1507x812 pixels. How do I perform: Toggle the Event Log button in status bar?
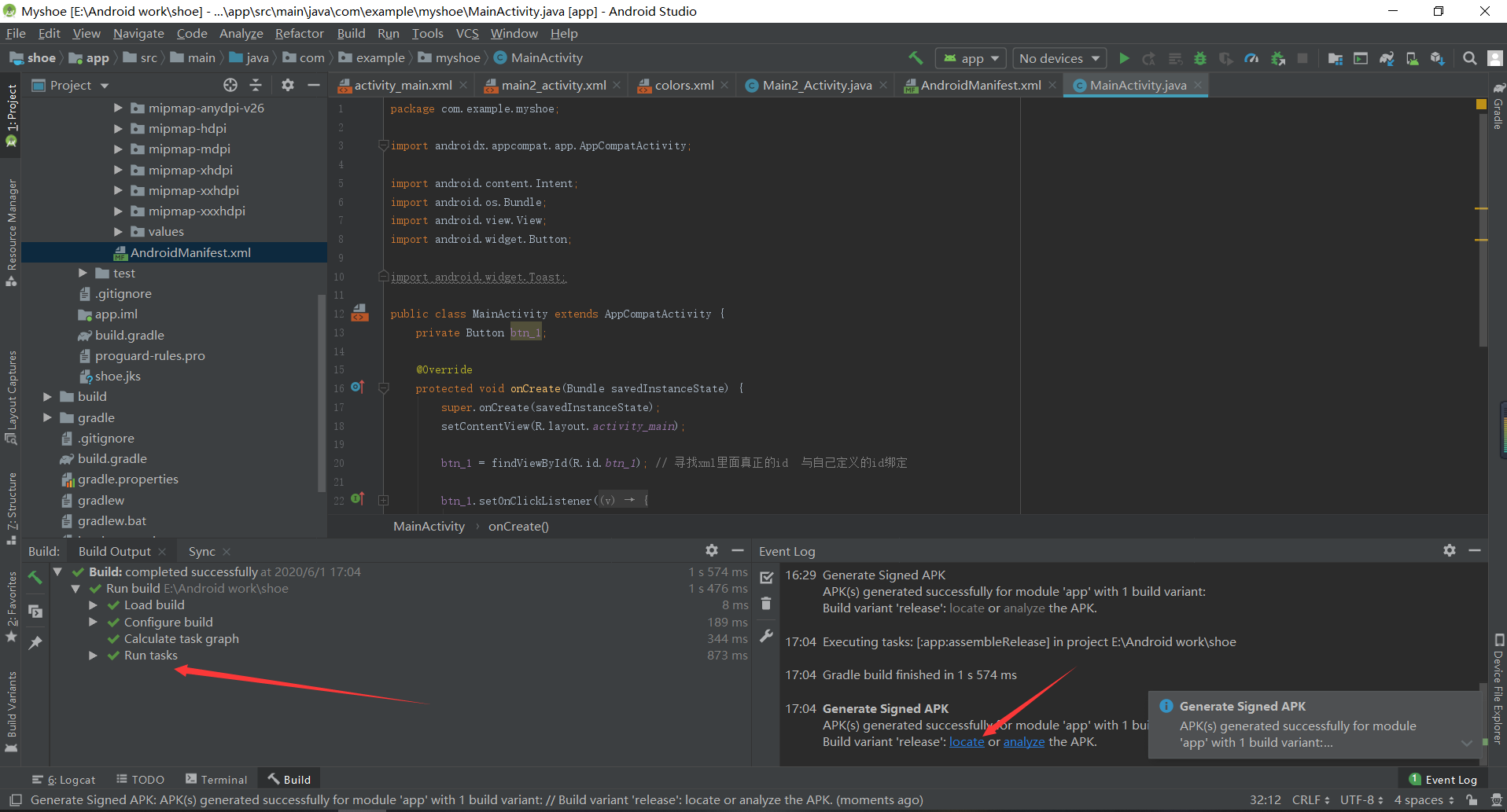[1443, 779]
